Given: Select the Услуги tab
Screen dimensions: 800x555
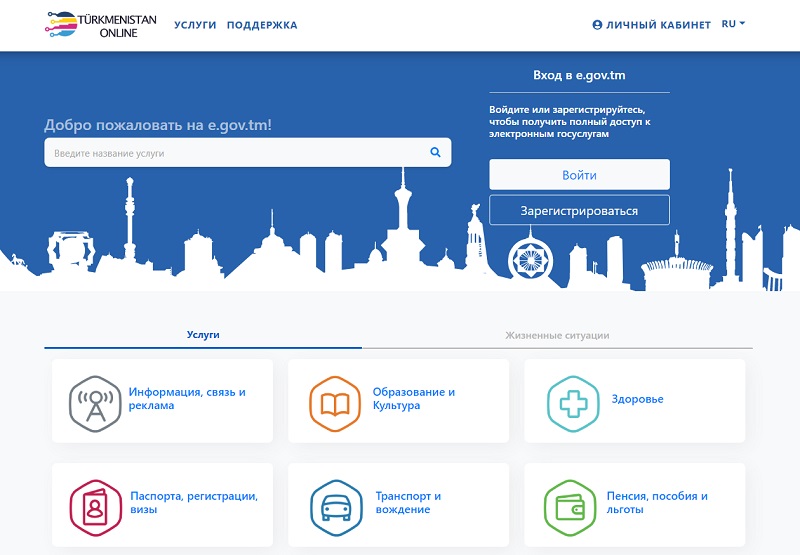Looking at the screenshot, I should [203, 336].
